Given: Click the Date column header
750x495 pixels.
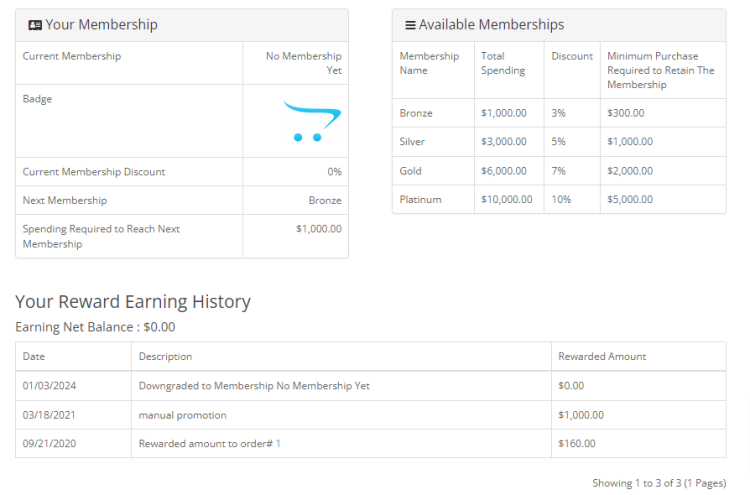Looking at the screenshot, I should 34,356.
